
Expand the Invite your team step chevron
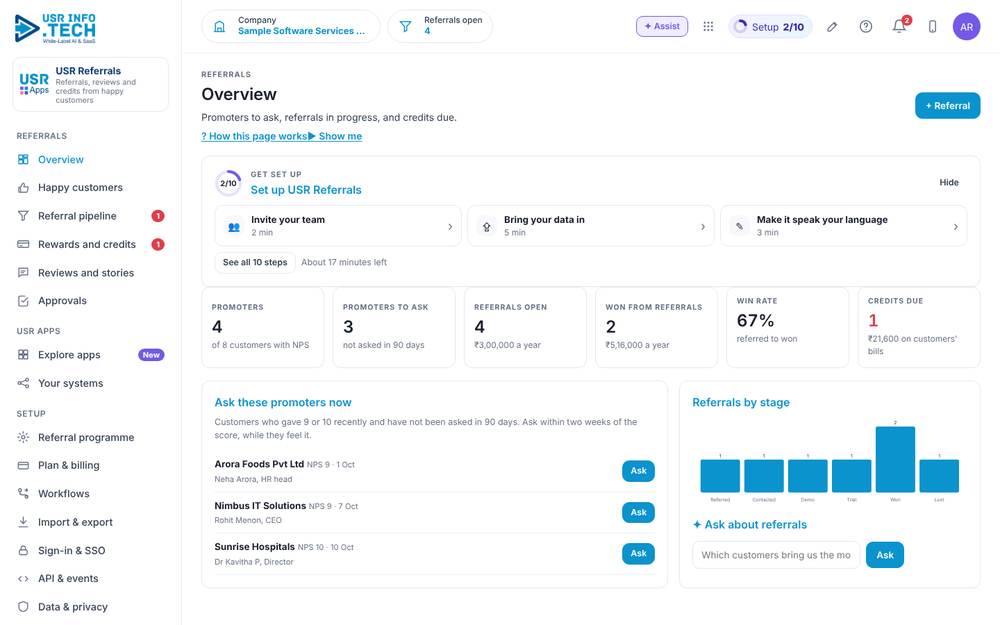pos(450,226)
